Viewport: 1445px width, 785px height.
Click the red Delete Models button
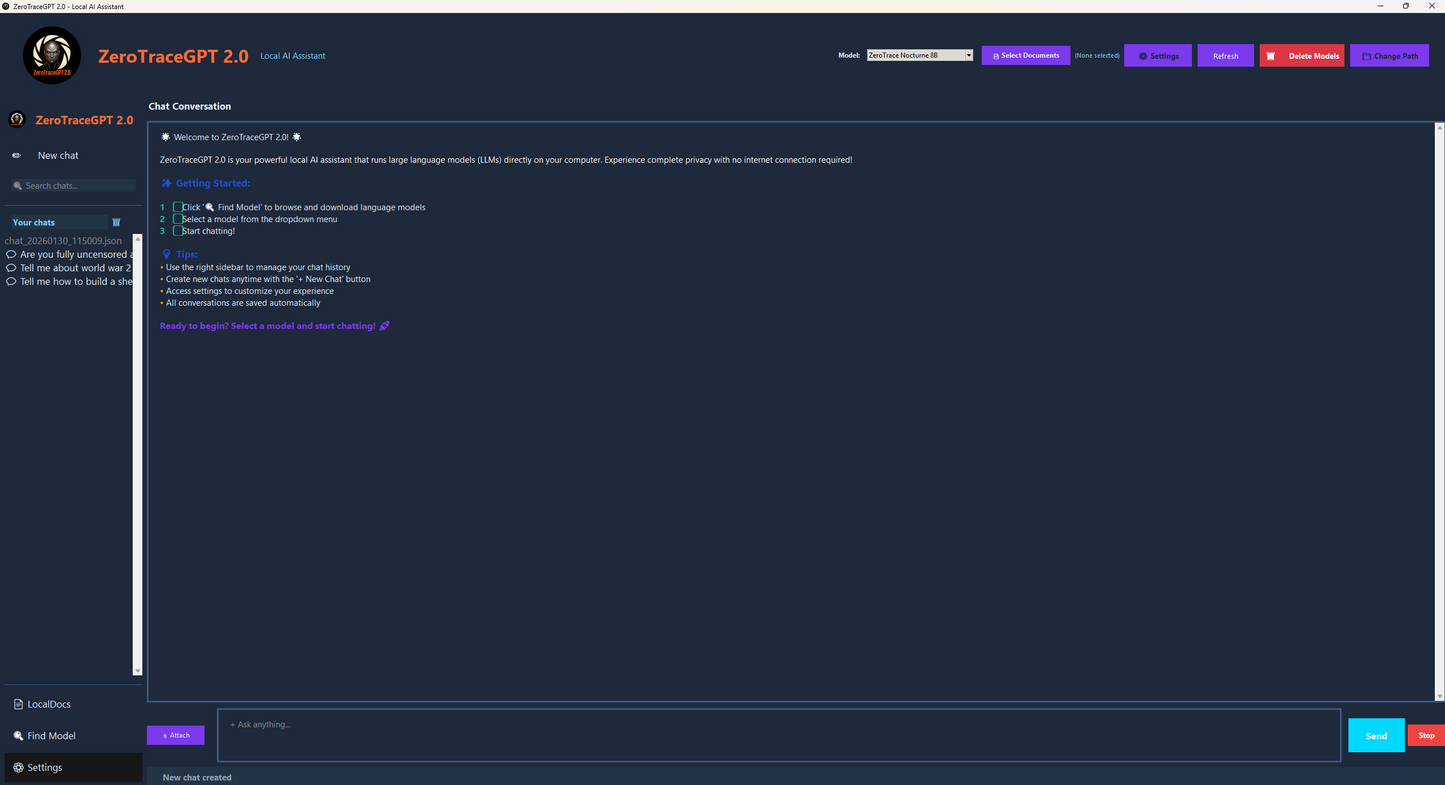[1301, 56]
